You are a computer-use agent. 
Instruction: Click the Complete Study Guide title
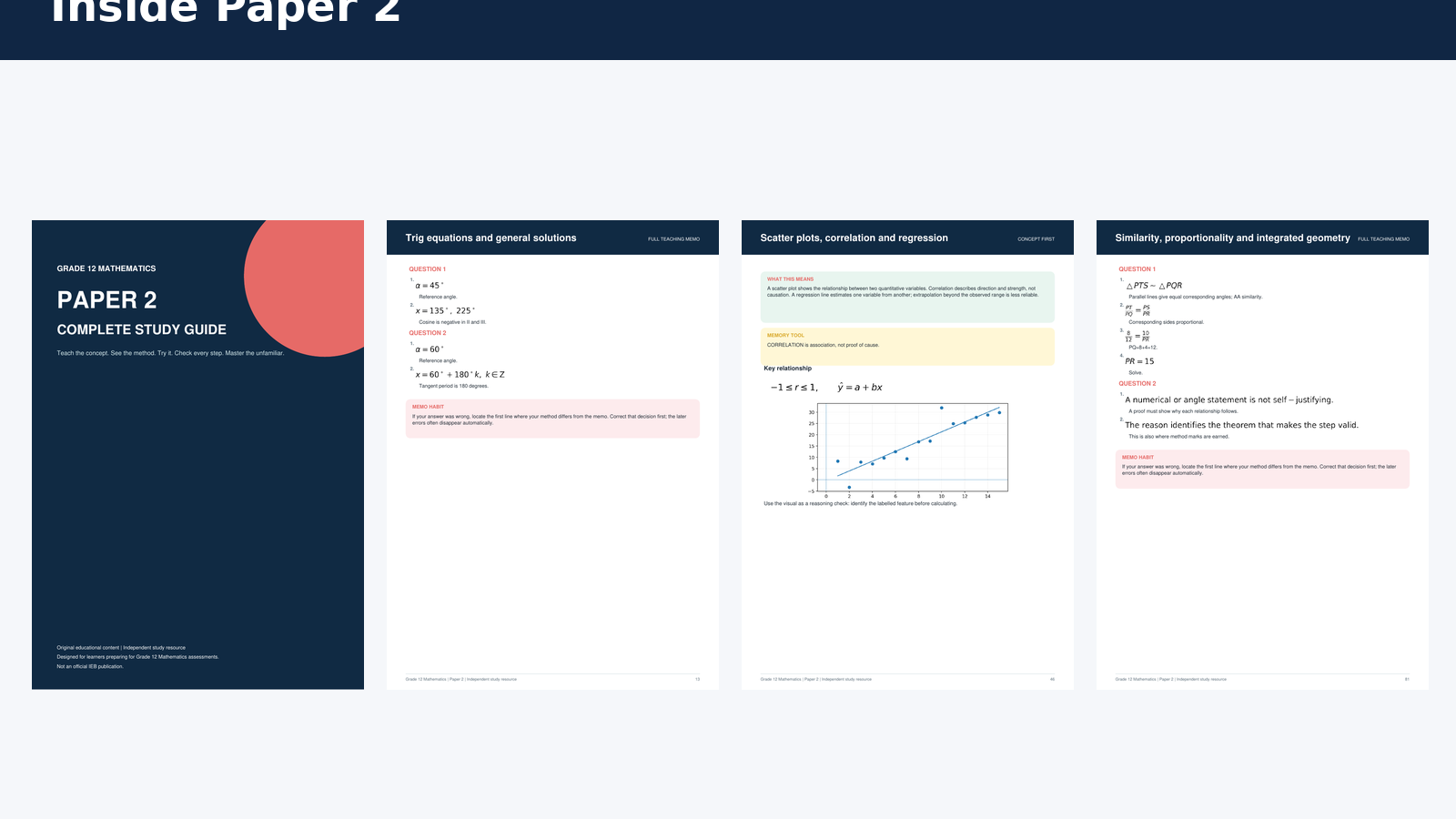click(x=142, y=329)
